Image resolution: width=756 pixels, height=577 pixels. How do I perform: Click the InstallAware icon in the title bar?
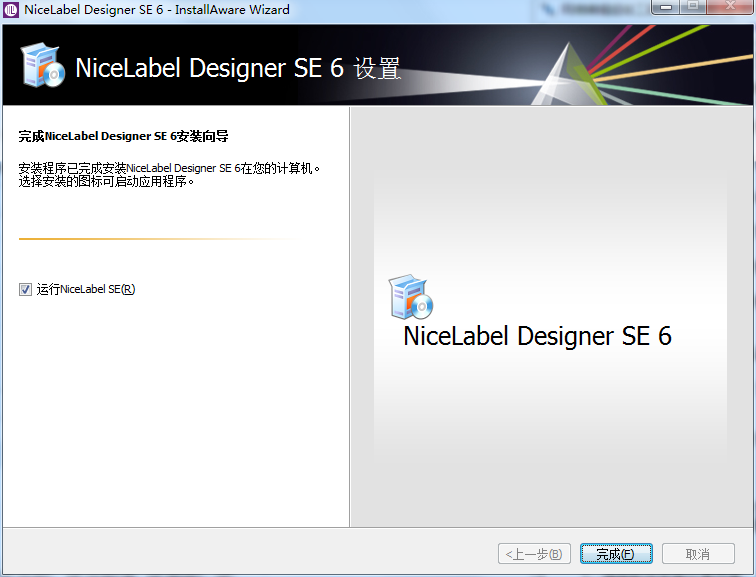click(12, 10)
